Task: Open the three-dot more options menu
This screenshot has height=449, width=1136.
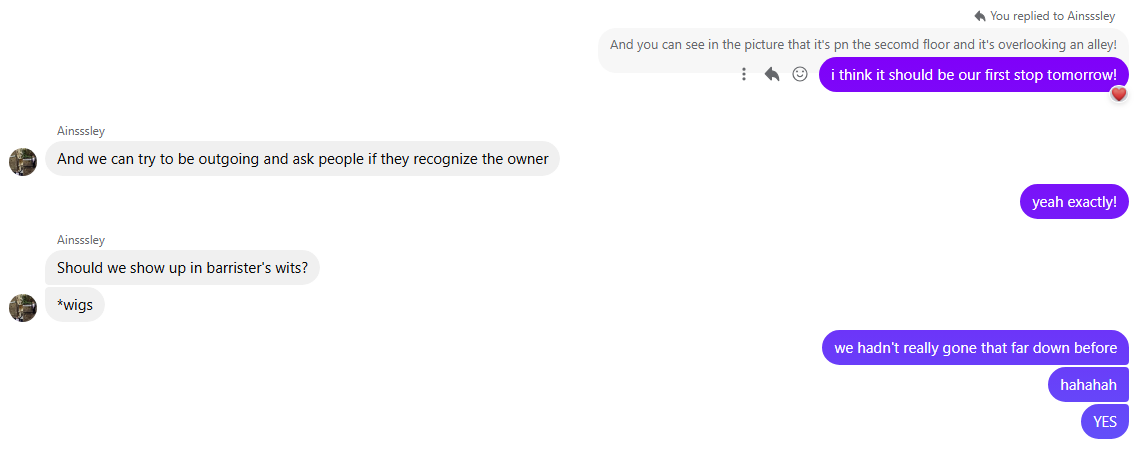Action: coord(744,74)
